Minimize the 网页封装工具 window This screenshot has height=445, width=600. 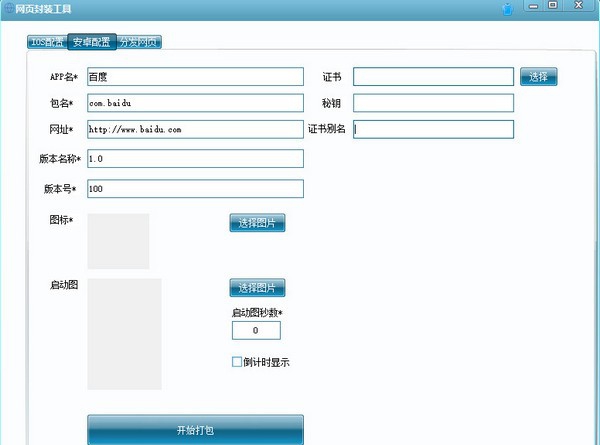point(533,6)
